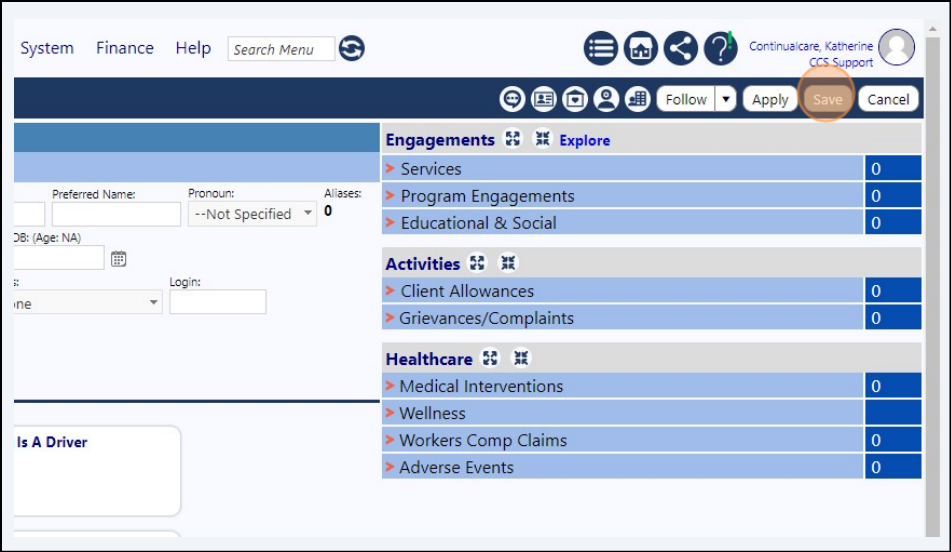Expand all Engagements sections icon
This screenshot has height=552, width=951.
pos(513,139)
